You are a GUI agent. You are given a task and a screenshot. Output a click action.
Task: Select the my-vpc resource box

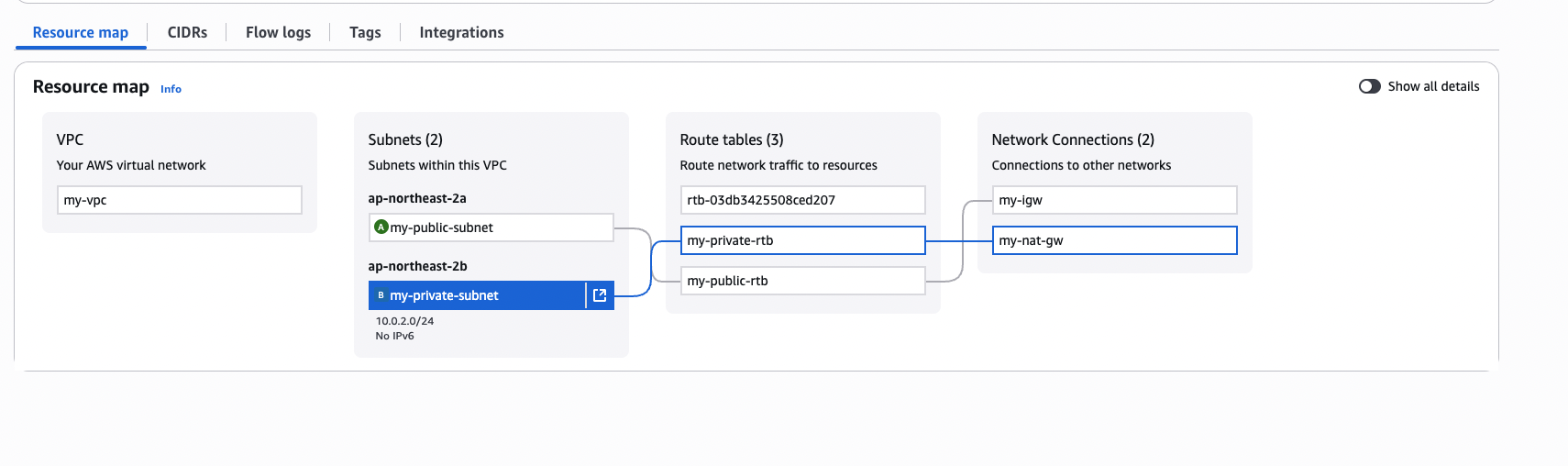[179, 200]
